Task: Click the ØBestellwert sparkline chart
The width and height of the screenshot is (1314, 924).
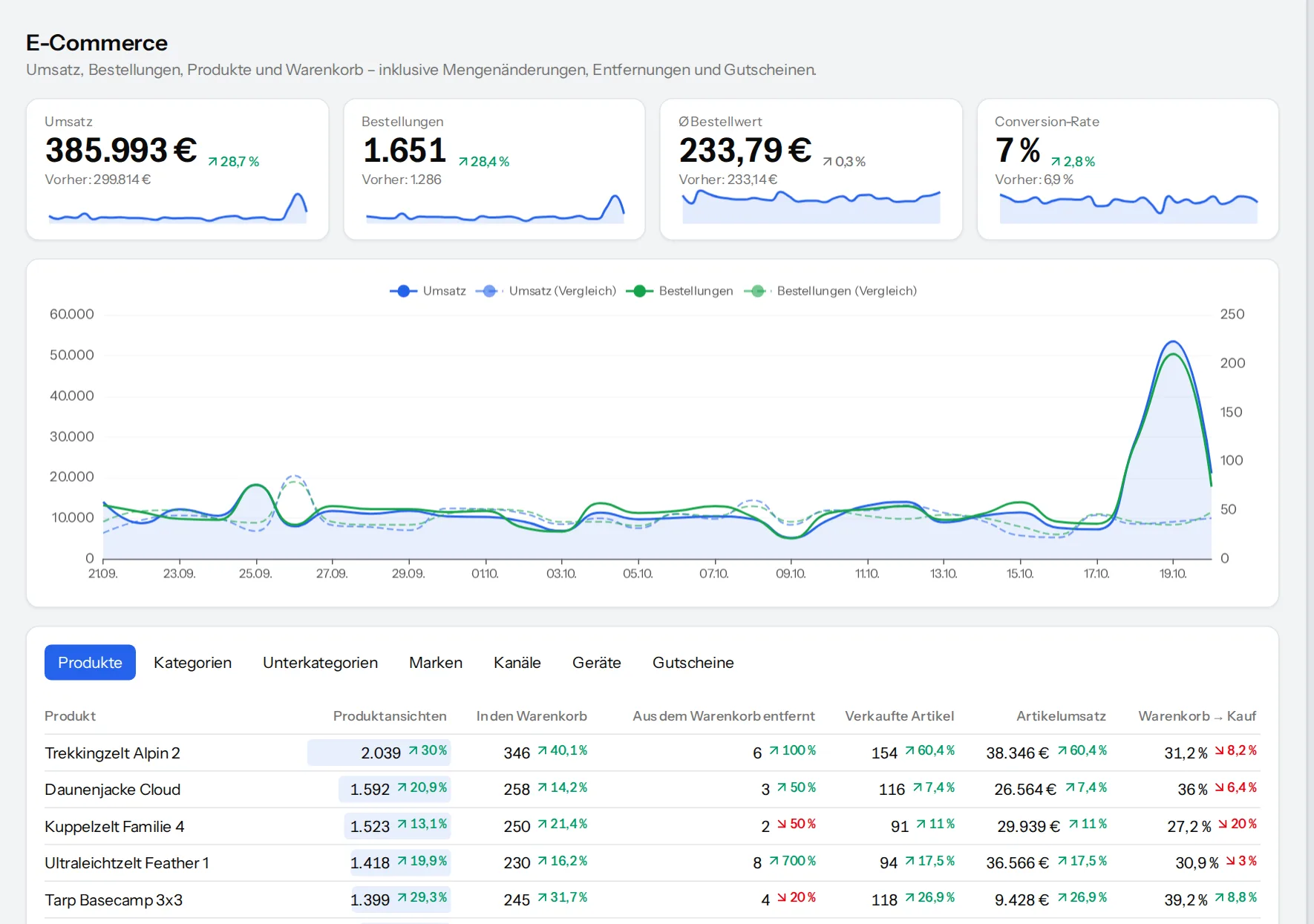Action: tap(811, 206)
